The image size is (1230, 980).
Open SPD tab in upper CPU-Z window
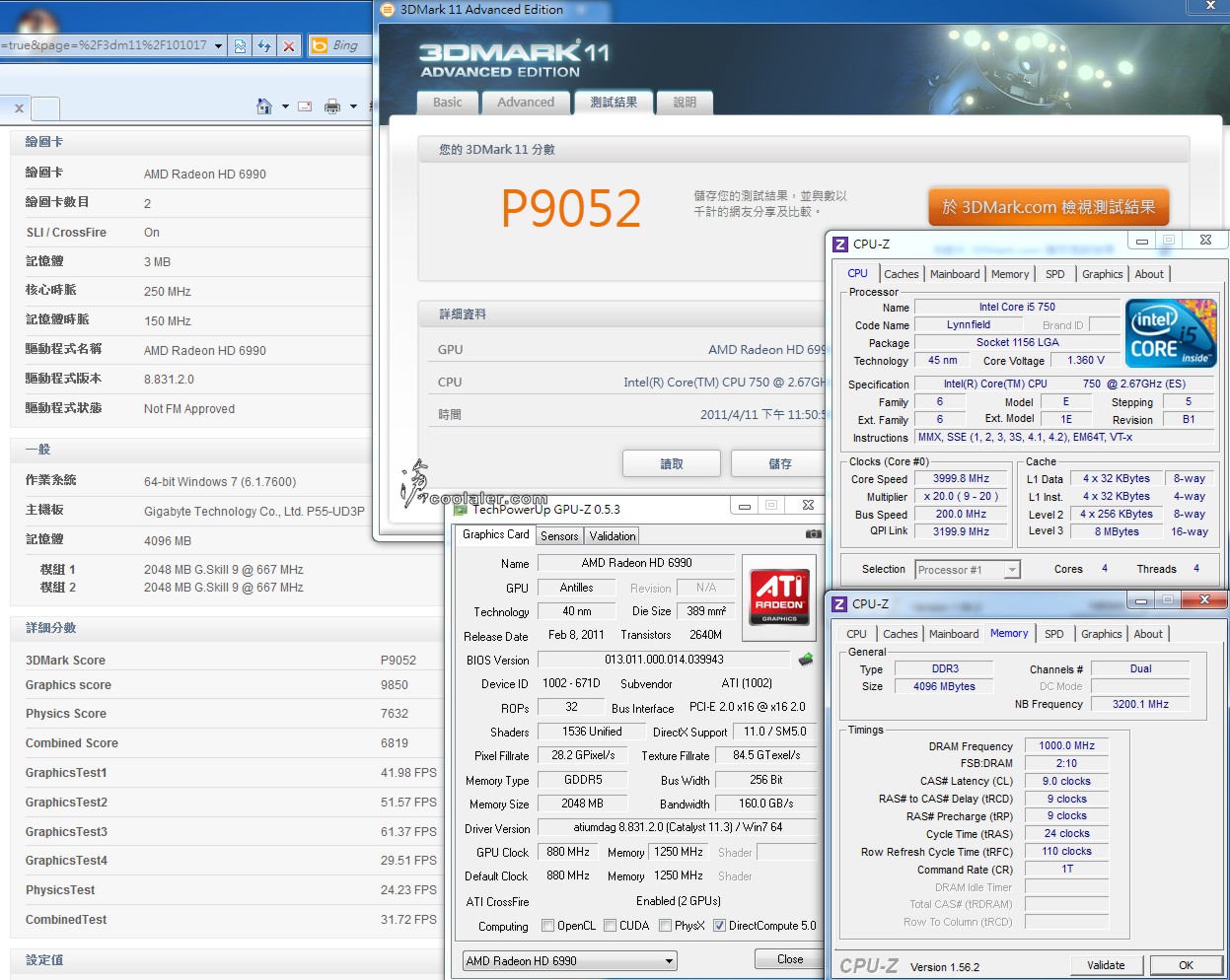[1055, 274]
